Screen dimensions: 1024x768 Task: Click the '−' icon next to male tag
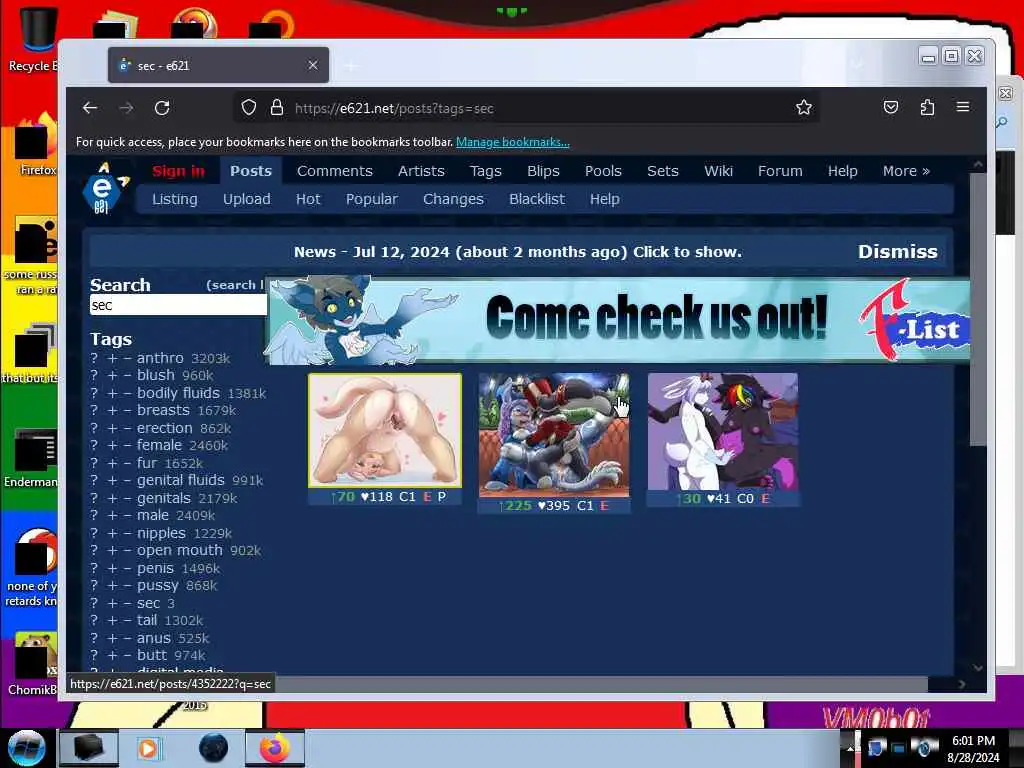point(127,516)
